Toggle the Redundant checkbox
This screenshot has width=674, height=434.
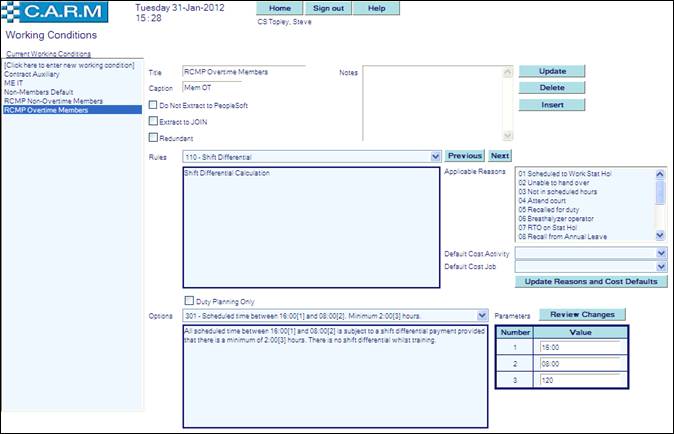[x=152, y=138]
